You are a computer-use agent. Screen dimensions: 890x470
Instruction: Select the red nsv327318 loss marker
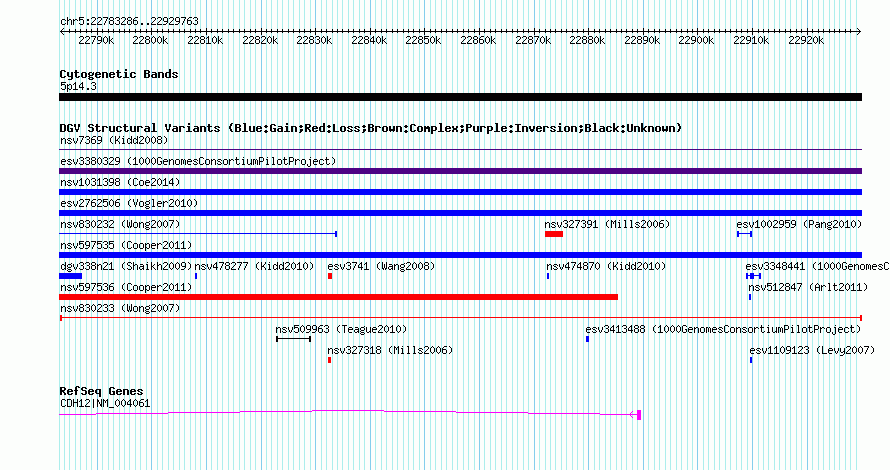click(329, 360)
